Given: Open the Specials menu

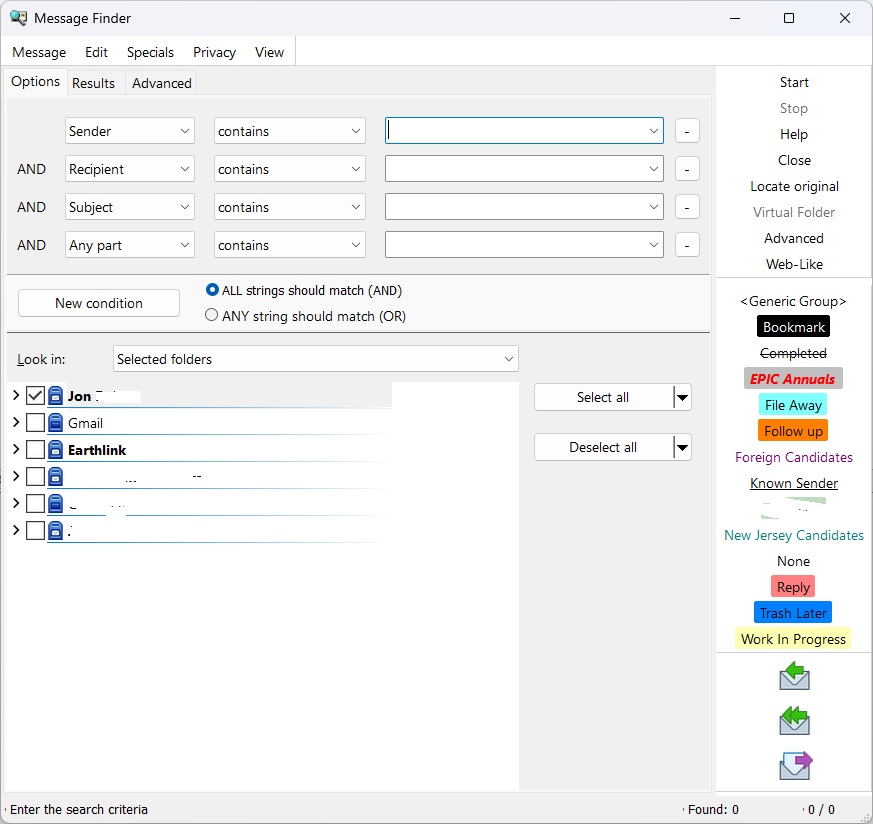Looking at the screenshot, I should point(150,52).
